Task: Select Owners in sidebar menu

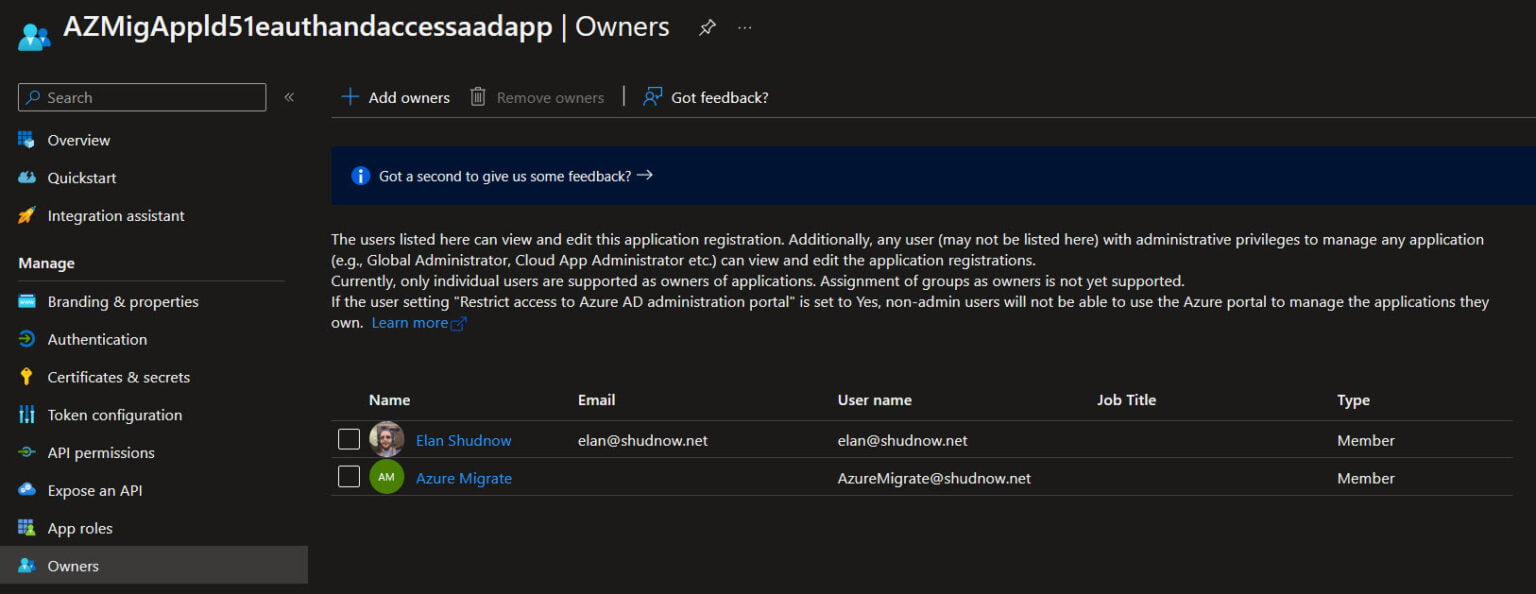Action: (x=154, y=566)
